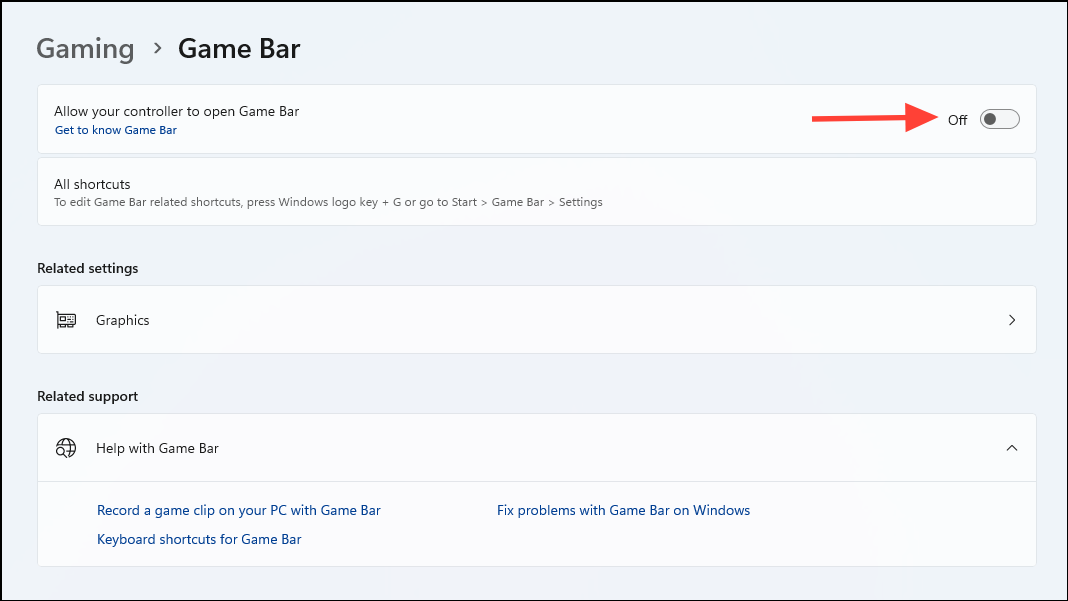Viewport: 1068px width, 601px height.
Task: Click the Help with Game Bar globe icon
Action: point(66,448)
